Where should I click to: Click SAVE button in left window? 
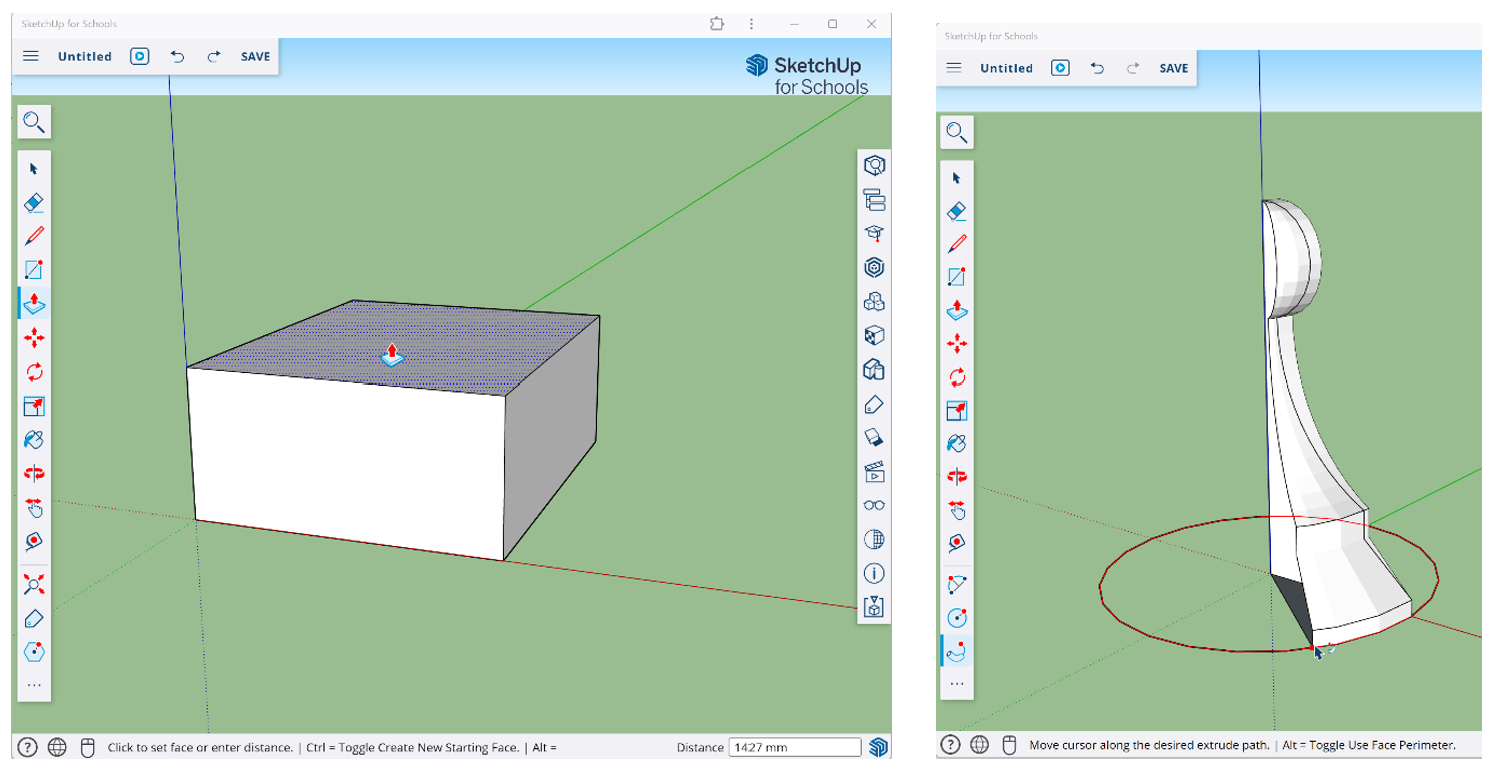255,56
